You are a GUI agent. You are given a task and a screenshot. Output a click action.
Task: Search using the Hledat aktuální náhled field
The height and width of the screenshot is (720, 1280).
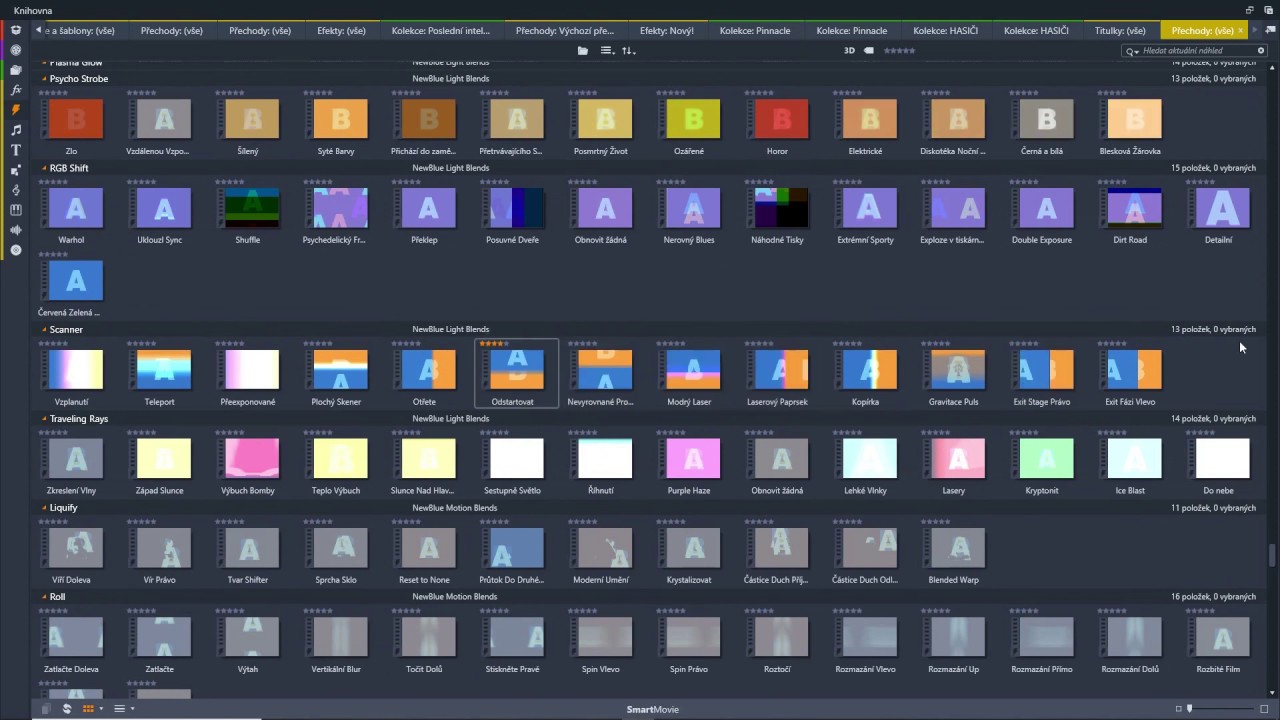(1195, 51)
